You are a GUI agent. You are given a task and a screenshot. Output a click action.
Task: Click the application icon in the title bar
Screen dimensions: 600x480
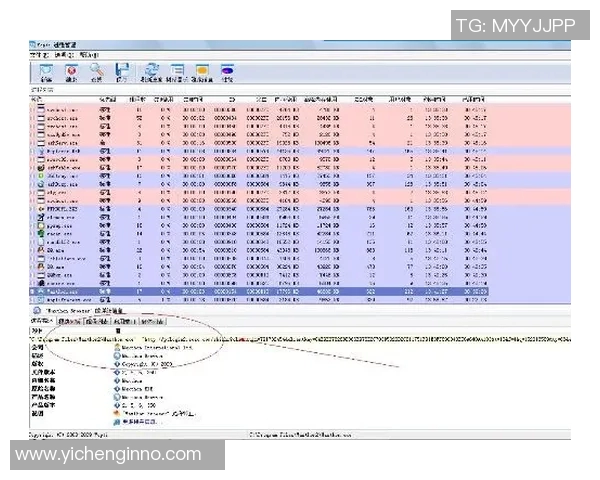[x=33, y=45]
